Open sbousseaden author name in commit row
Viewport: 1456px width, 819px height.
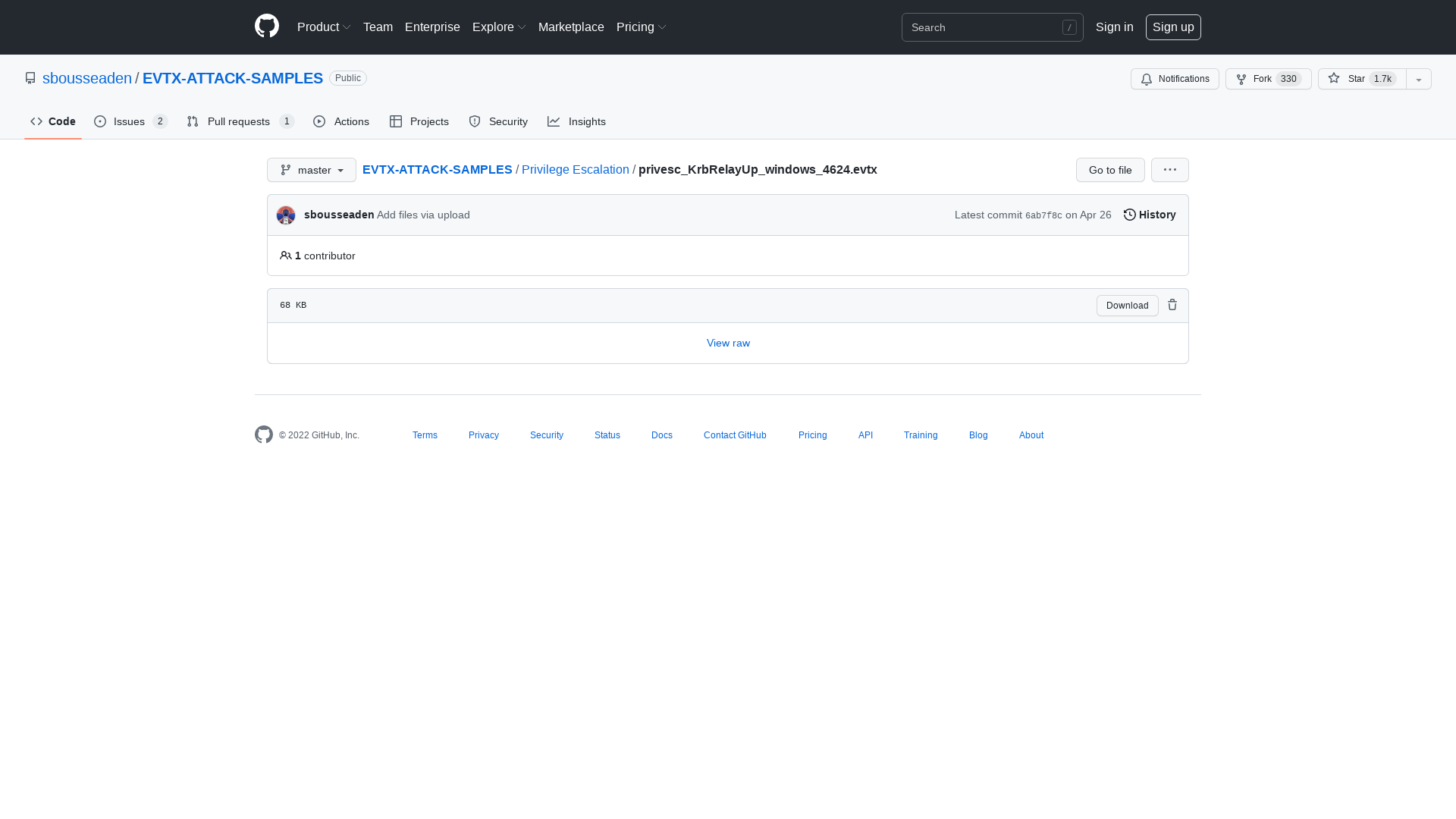coord(339,215)
